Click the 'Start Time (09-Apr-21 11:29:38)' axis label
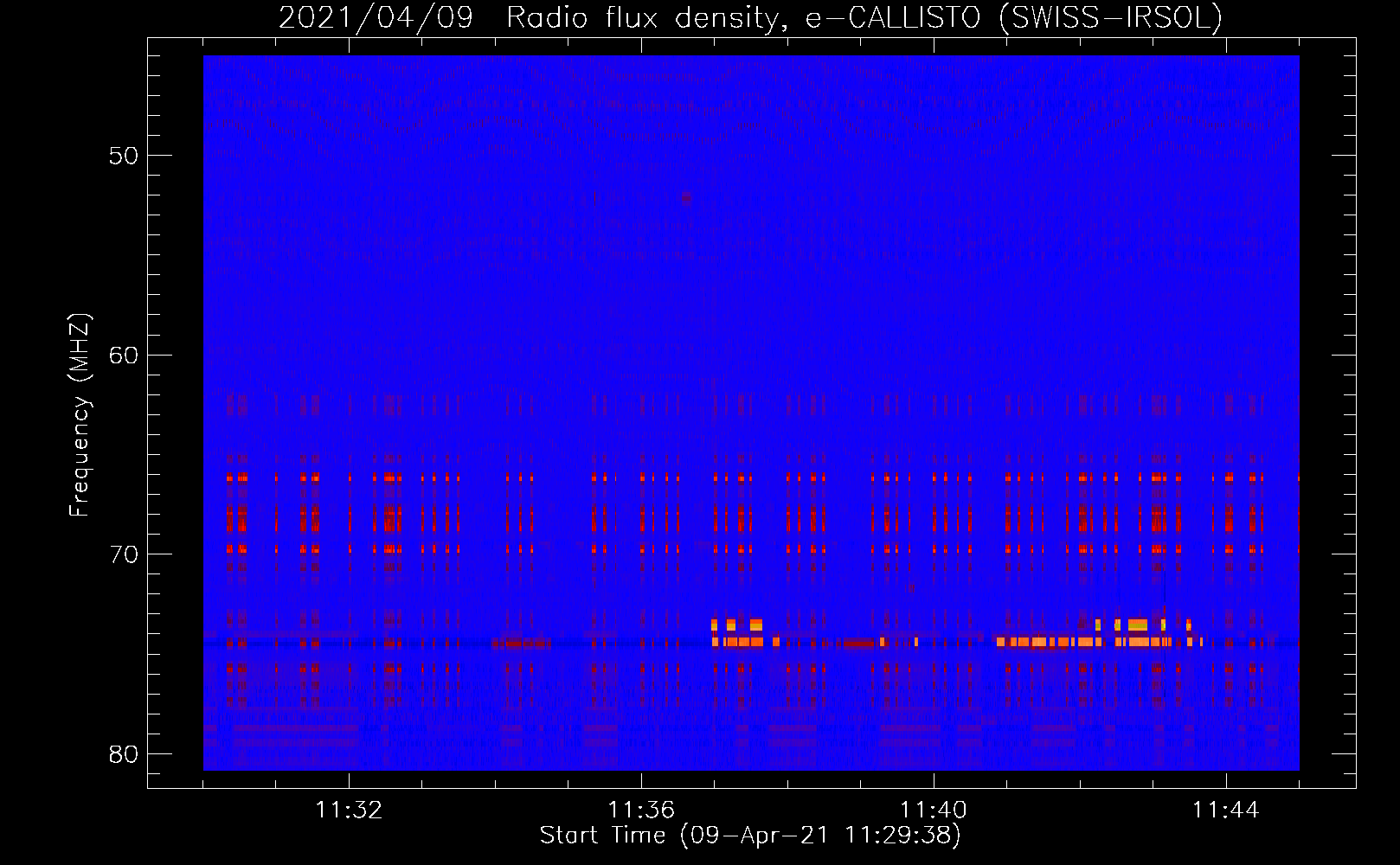 click(750, 836)
